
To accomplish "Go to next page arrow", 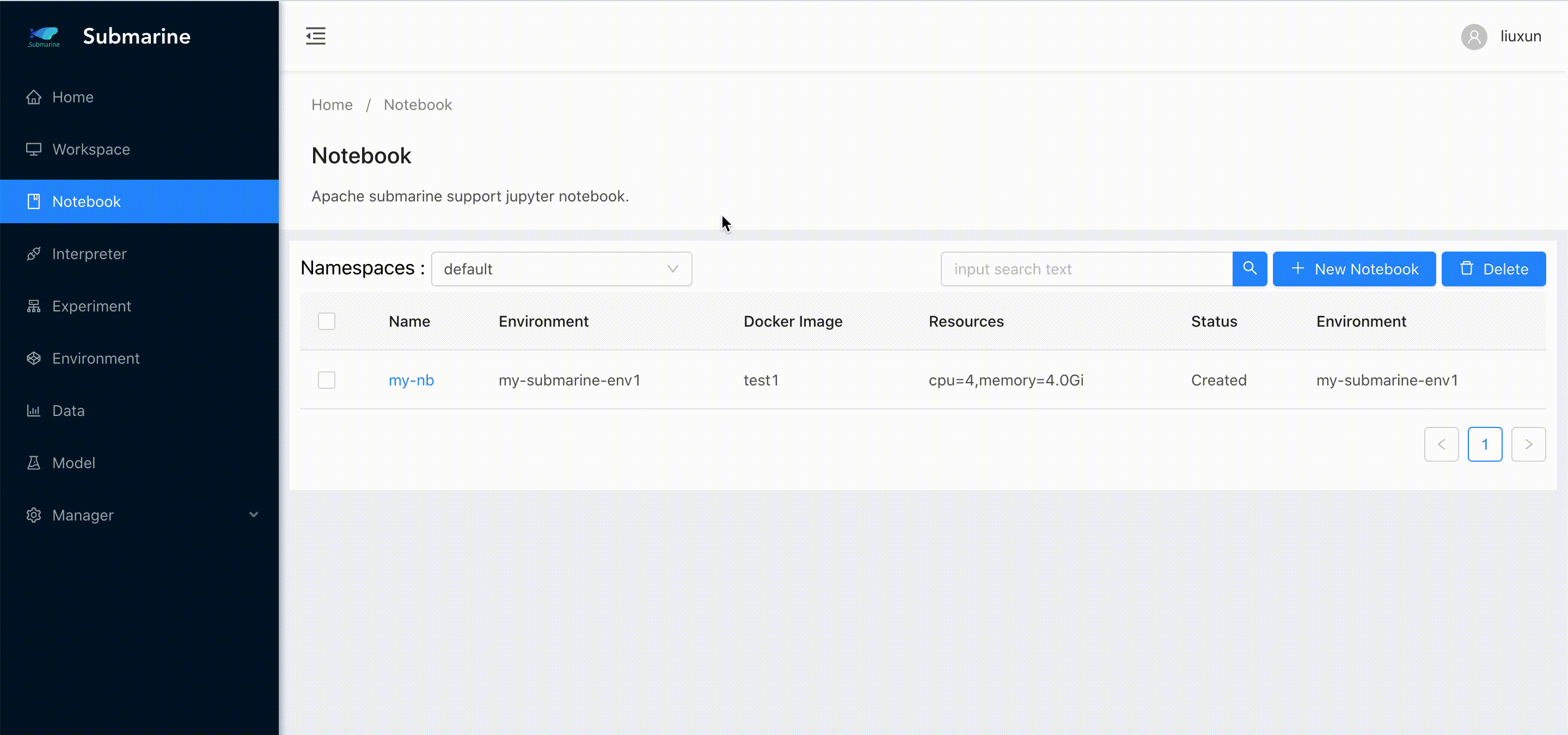I will click(1528, 444).
